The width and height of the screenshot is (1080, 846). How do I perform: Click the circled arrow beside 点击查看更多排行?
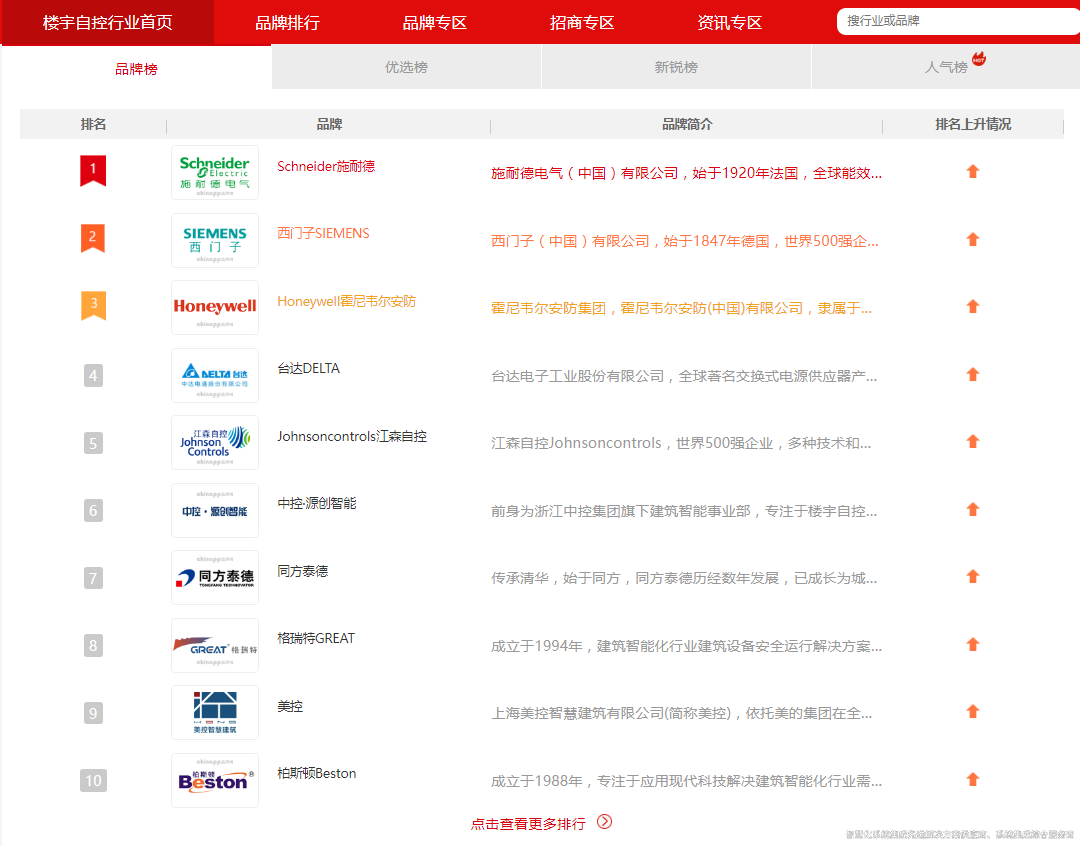point(604,822)
